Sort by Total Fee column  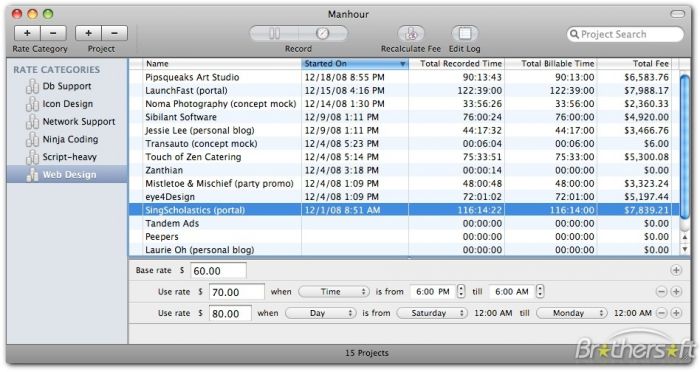(634, 64)
